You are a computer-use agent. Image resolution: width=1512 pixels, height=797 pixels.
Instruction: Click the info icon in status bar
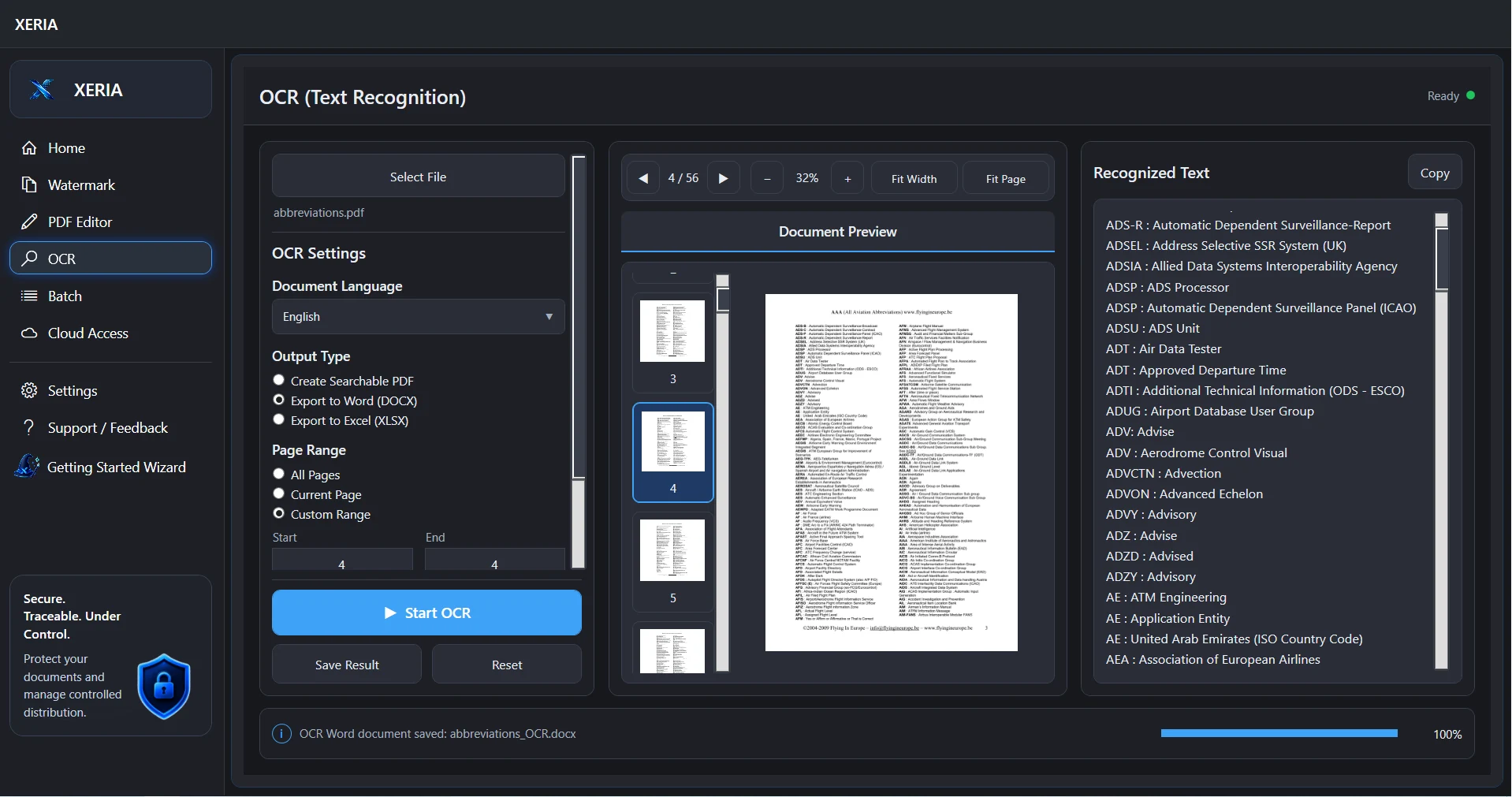click(x=281, y=734)
